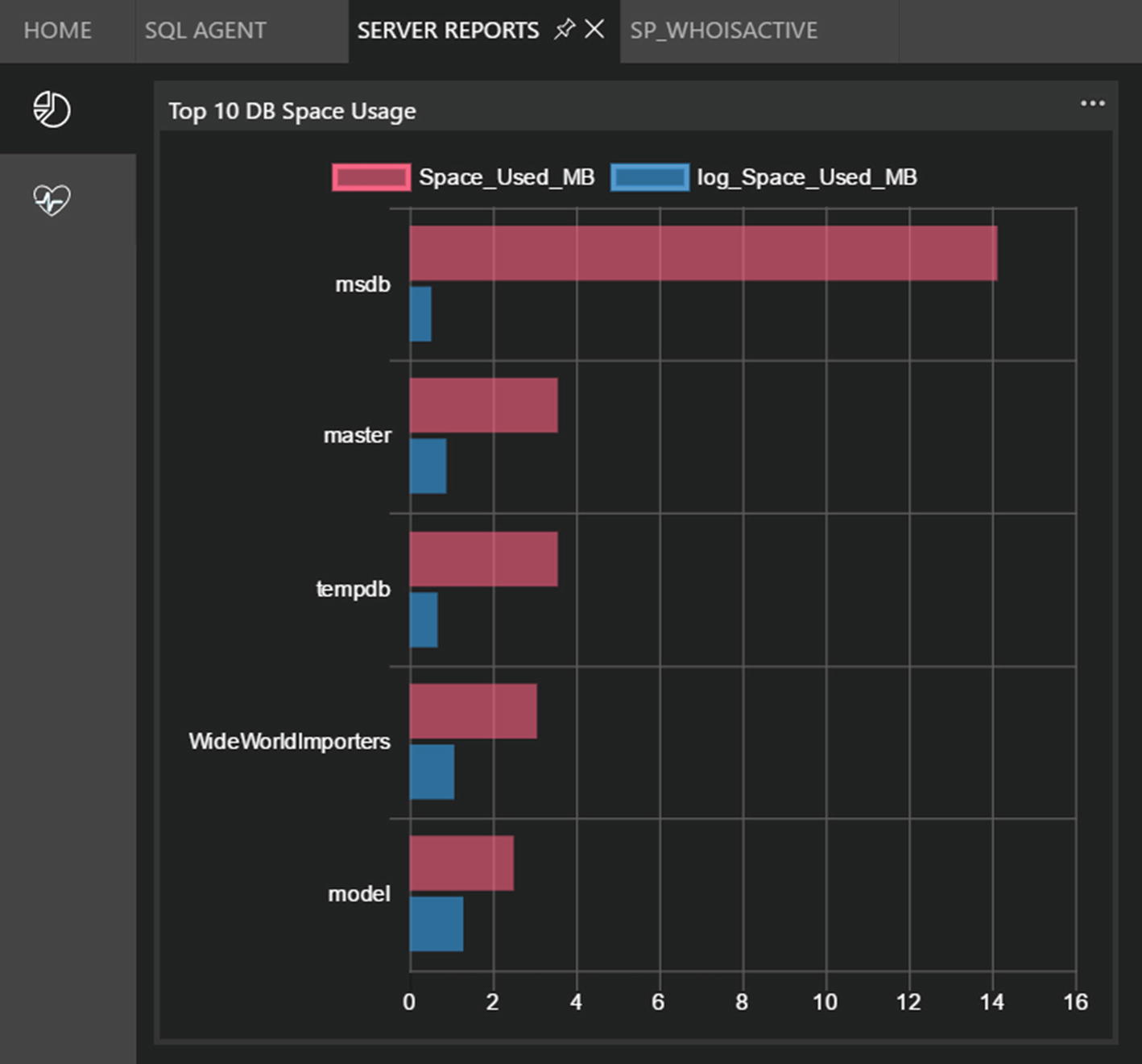Image resolution: width=1142 pixels, height=1064 pixels.
Task: Toggle the log_Space_Used_MB legend swatch
Action: pos(650,177)
